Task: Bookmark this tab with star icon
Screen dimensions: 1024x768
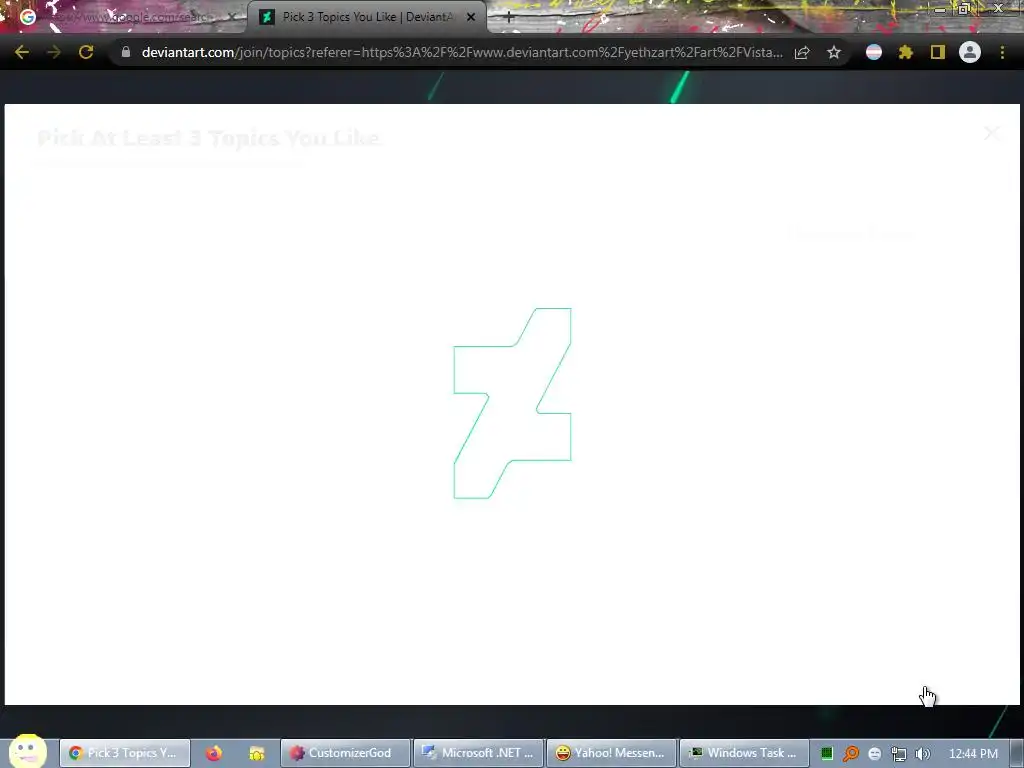Action: (834, 52)
